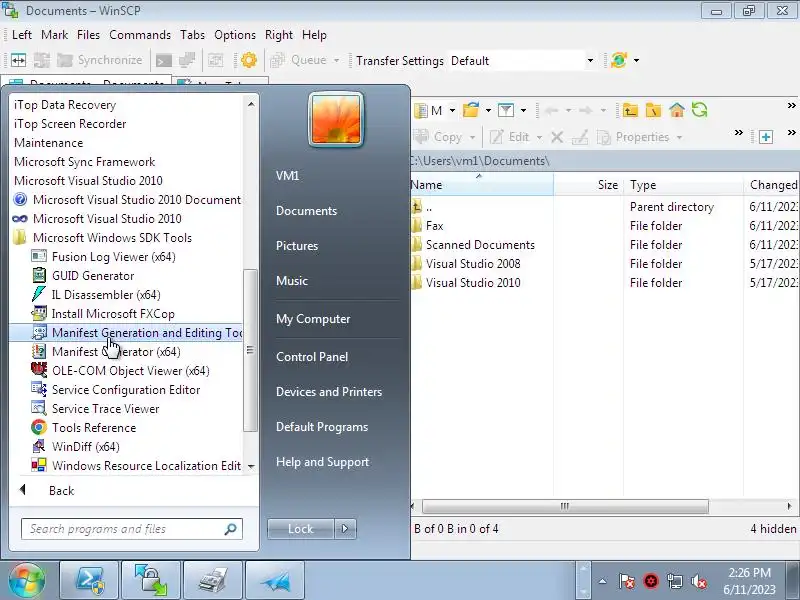The image size is (800, 600).
Task: Click the clock showing 2:26 PM
Action: 749,572
